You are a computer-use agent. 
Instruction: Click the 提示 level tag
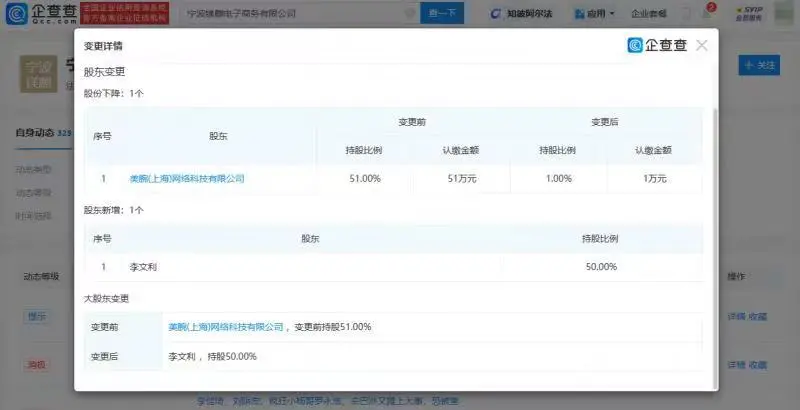click(x=37, y=316)
